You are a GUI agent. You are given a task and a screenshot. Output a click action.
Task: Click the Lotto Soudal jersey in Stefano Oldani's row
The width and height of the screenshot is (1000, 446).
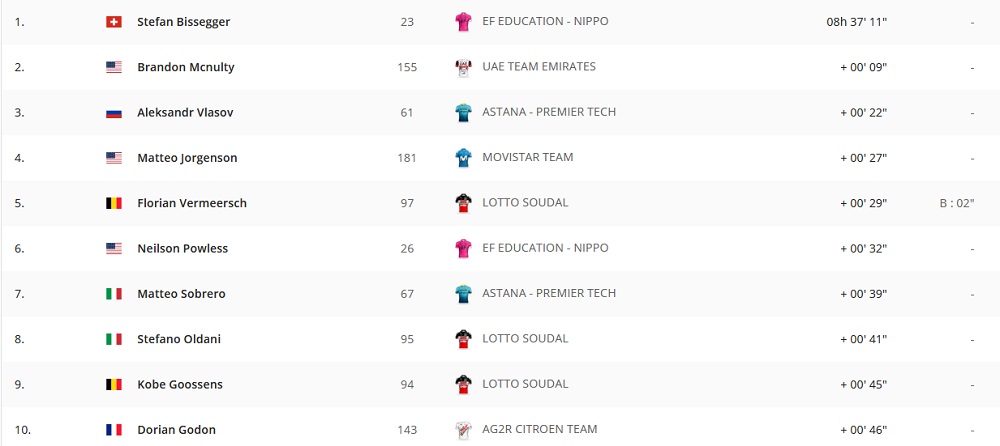[463, 339]
